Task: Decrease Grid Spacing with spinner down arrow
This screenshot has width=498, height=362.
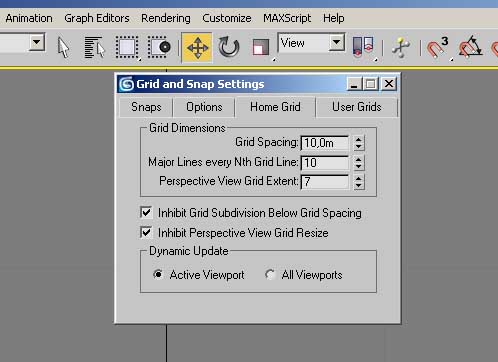Action: coord(359,146)
